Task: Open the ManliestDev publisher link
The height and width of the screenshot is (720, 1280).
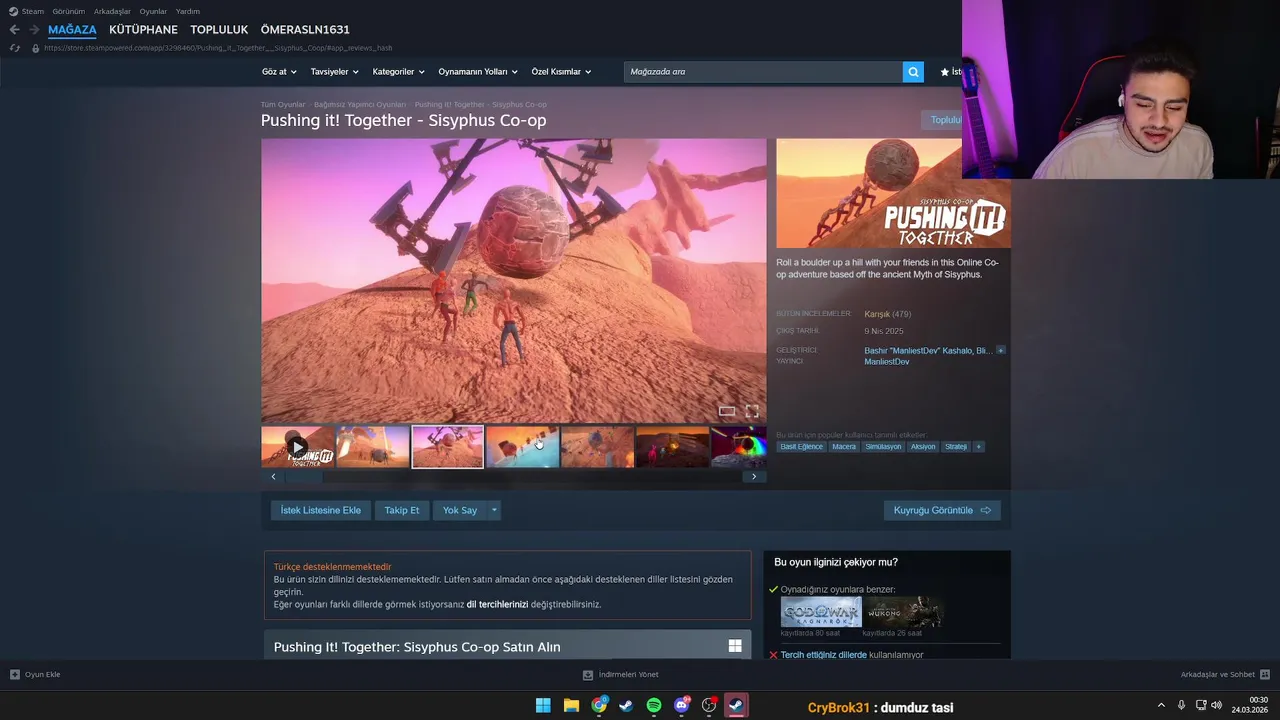Action: 887,362
